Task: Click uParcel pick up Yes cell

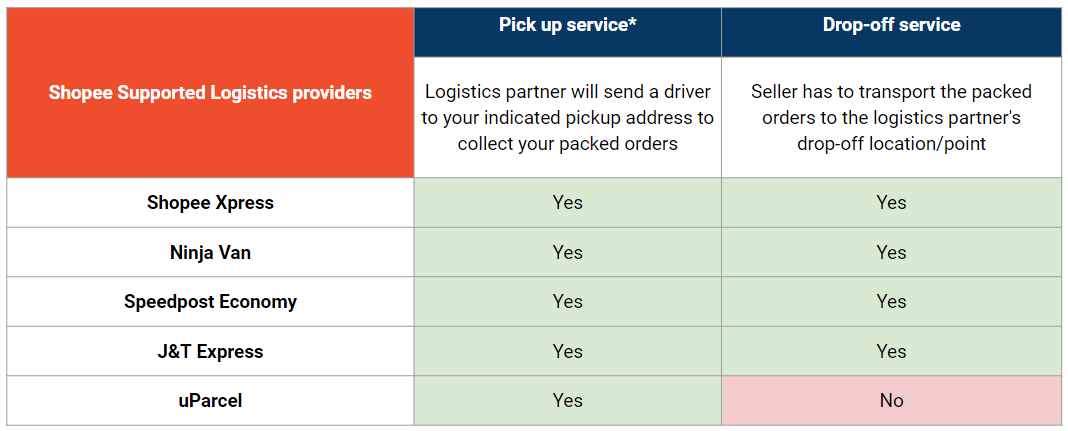Action: click(568, 401)
